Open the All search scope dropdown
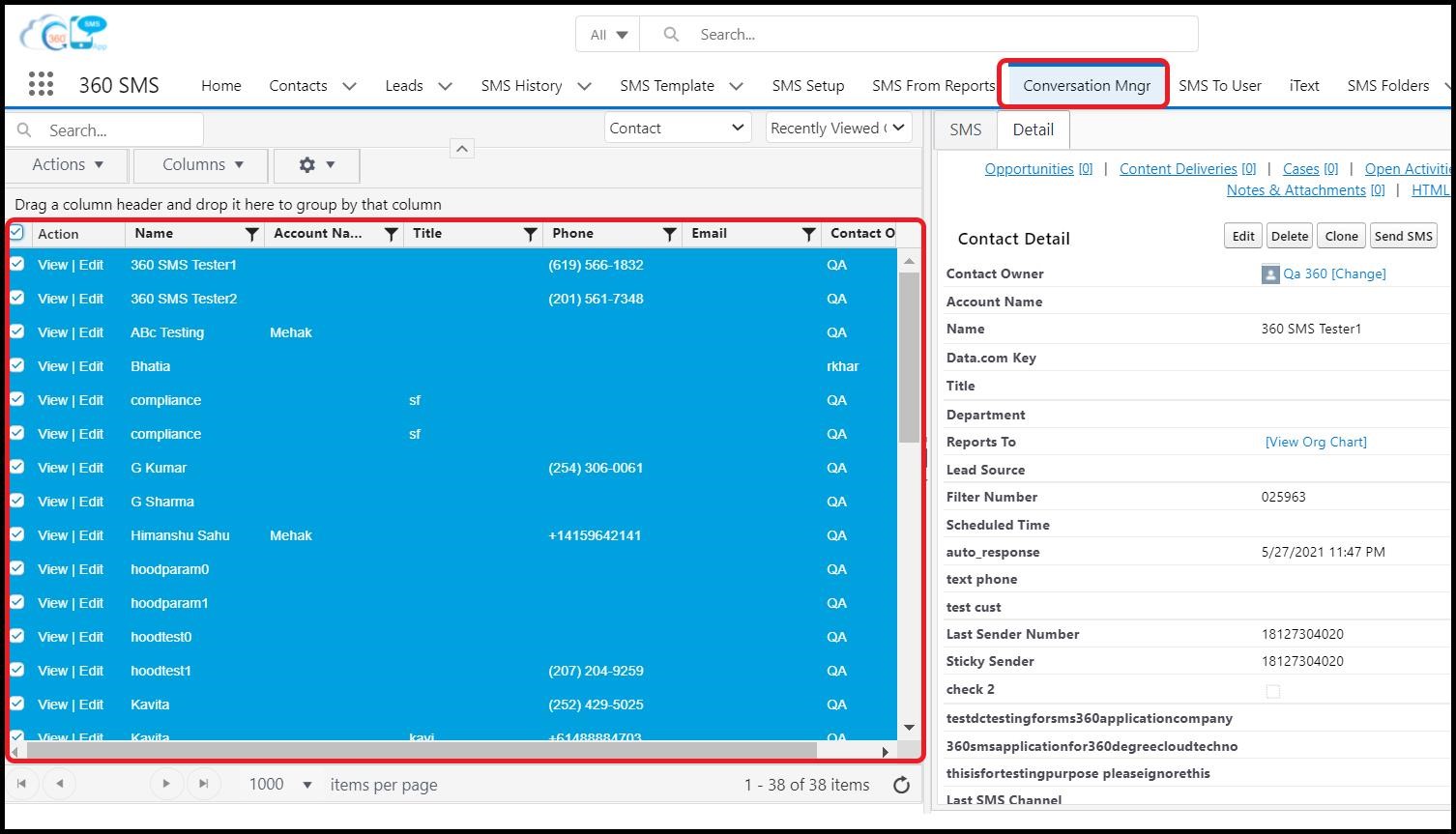The image size is (1456, 834). [608, 34]
